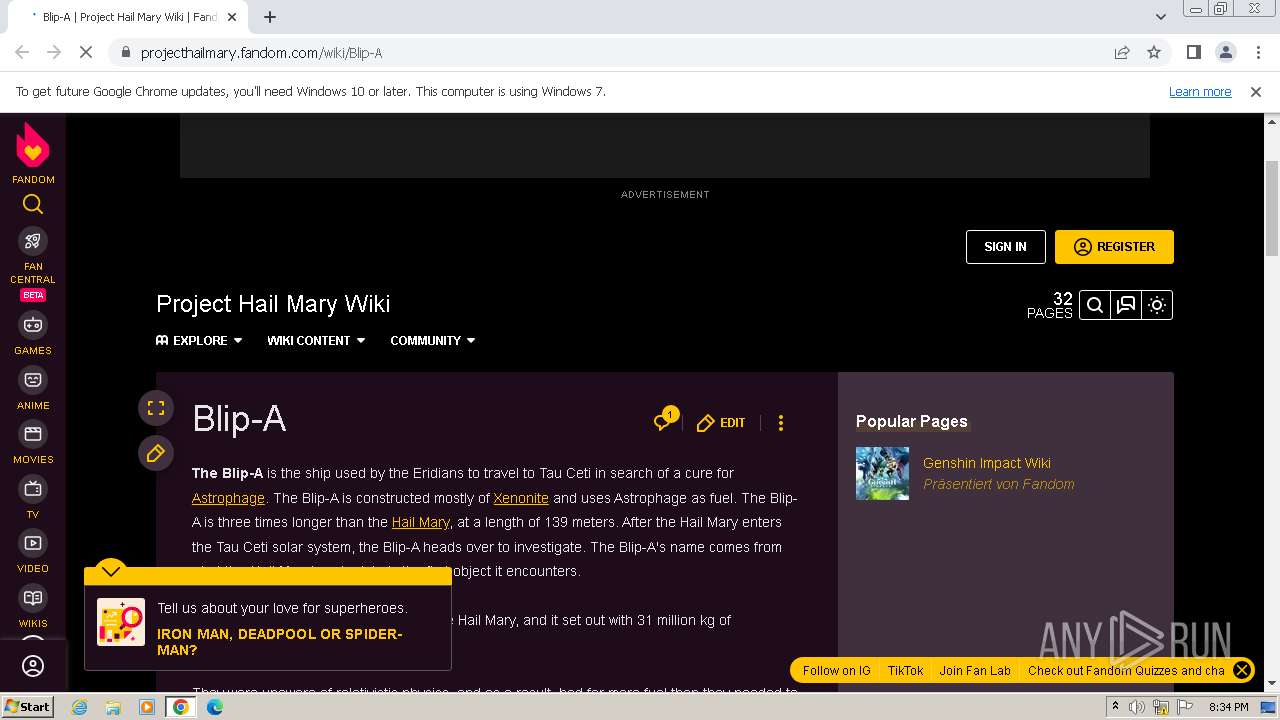Open the Games sidebar section
This screenshot has height=720, width=1280.
pos(33,333)
